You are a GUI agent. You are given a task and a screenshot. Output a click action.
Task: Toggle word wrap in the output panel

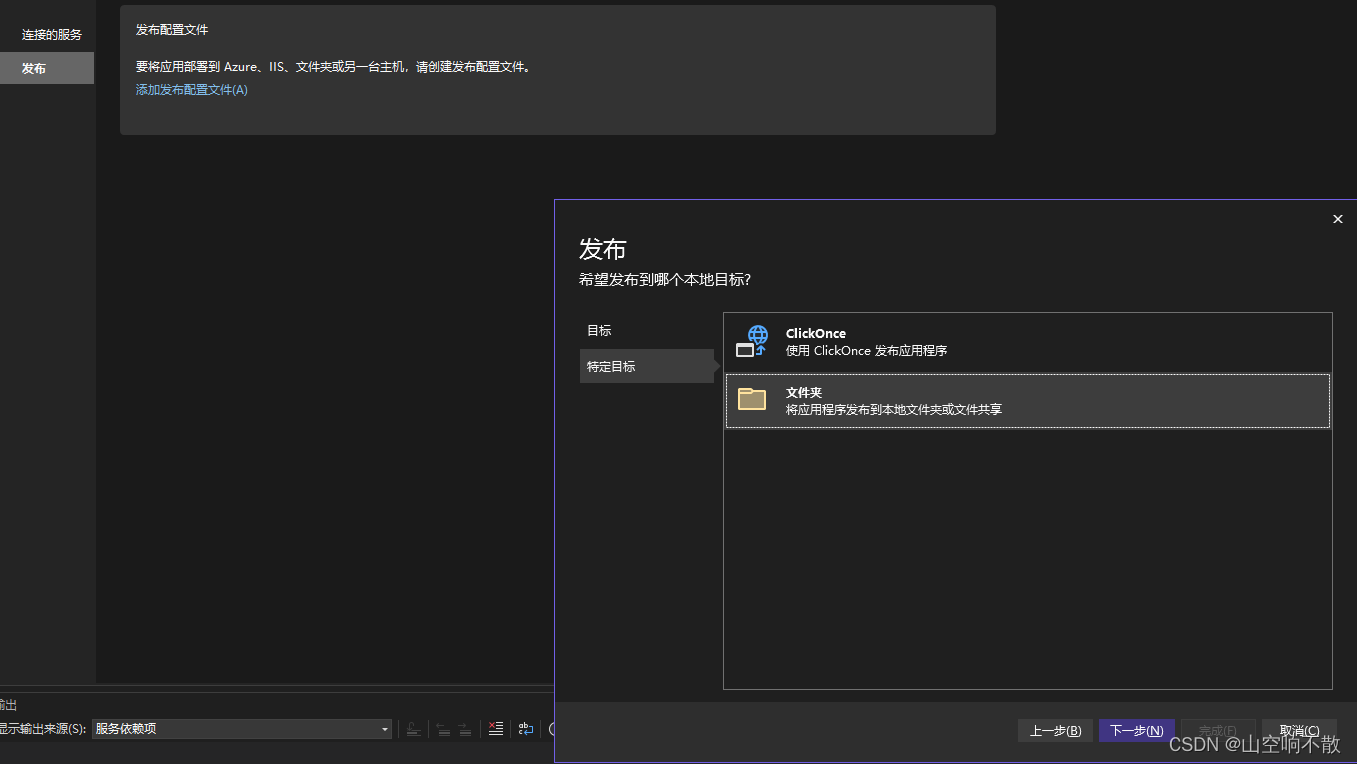pyautogui.click(x=526, y=729)
